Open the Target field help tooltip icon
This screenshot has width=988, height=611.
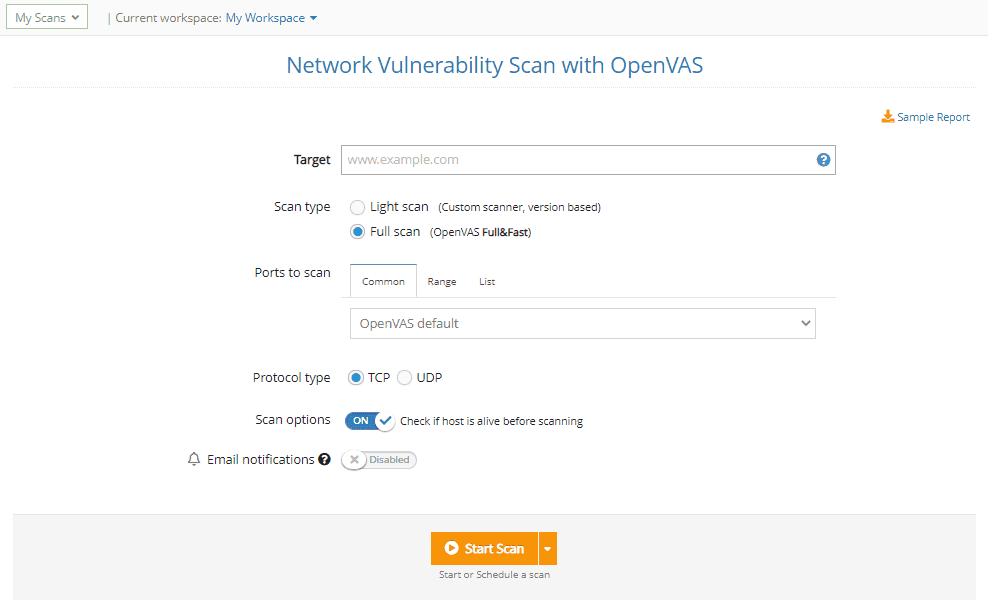822,159
